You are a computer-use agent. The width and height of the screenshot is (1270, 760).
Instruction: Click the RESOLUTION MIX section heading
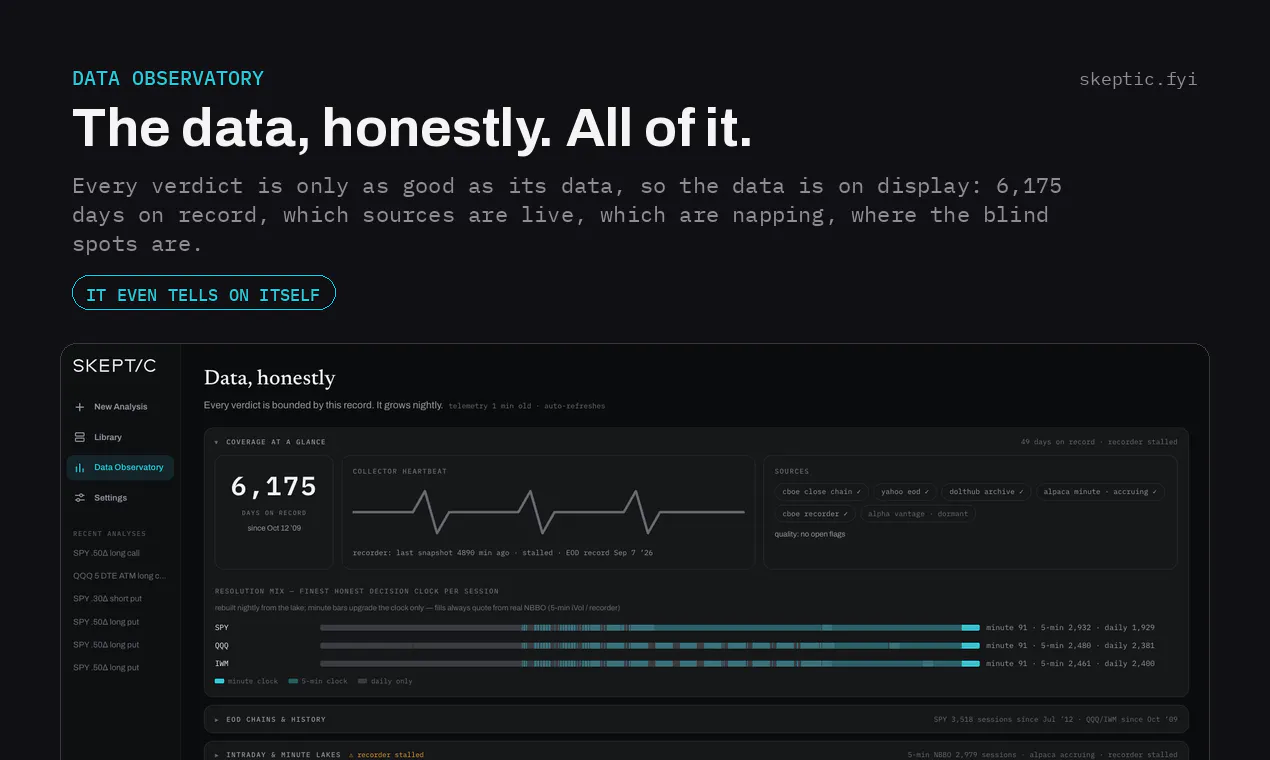pos(357,592)
